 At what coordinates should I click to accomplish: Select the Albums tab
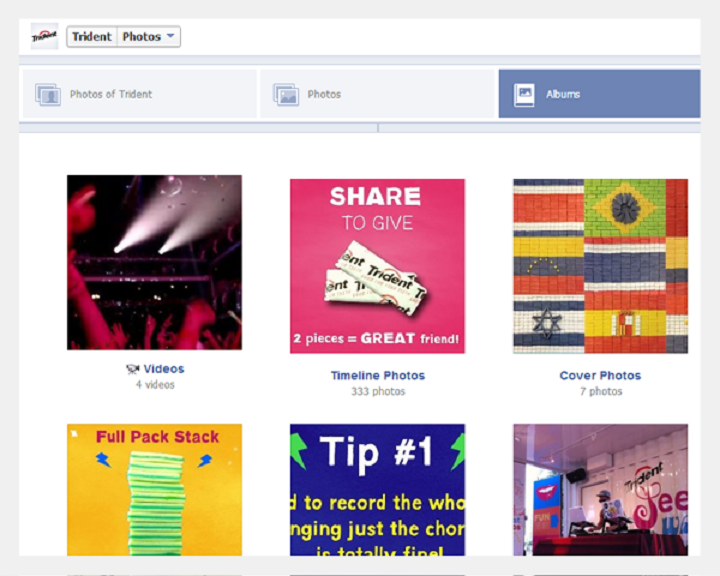pos(599,94)
